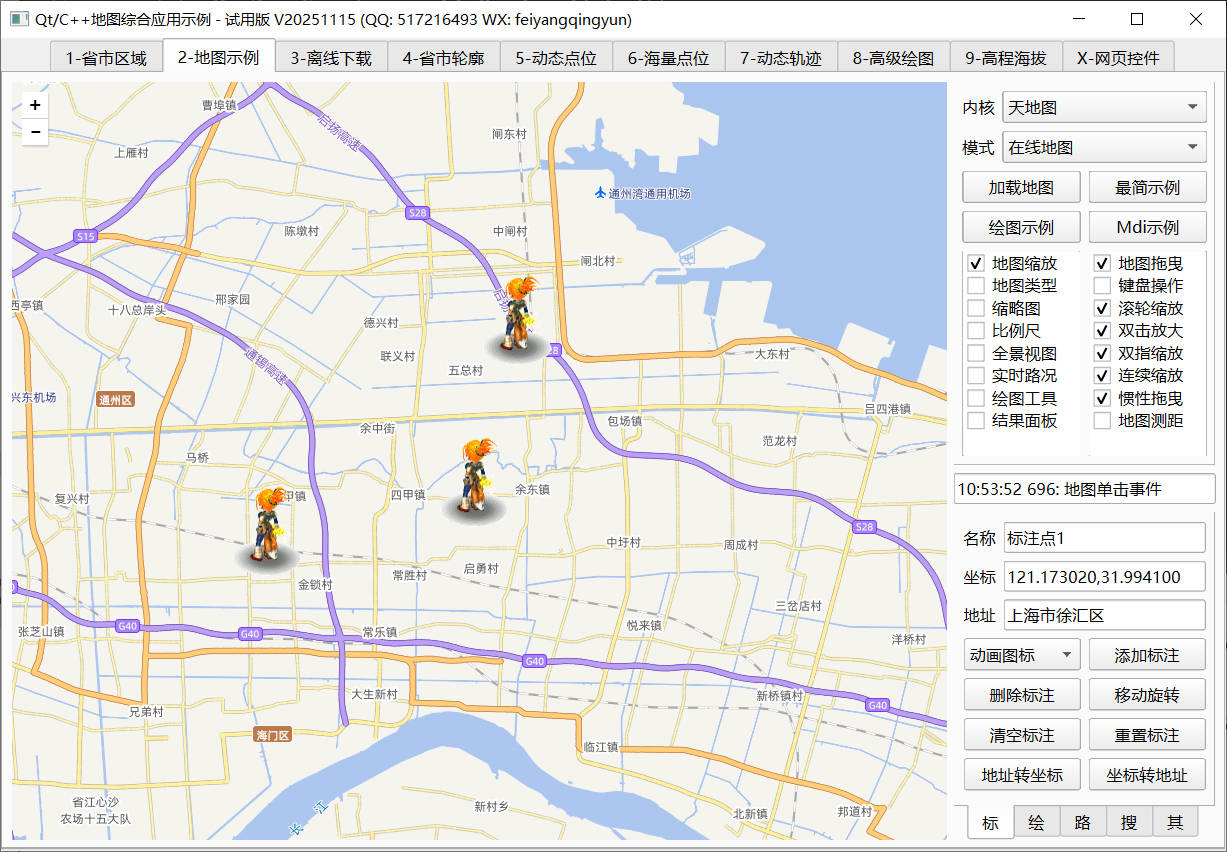Click the 地址转坐标 button
Screen dimensions: 1227x852
tap(1021, 774)
